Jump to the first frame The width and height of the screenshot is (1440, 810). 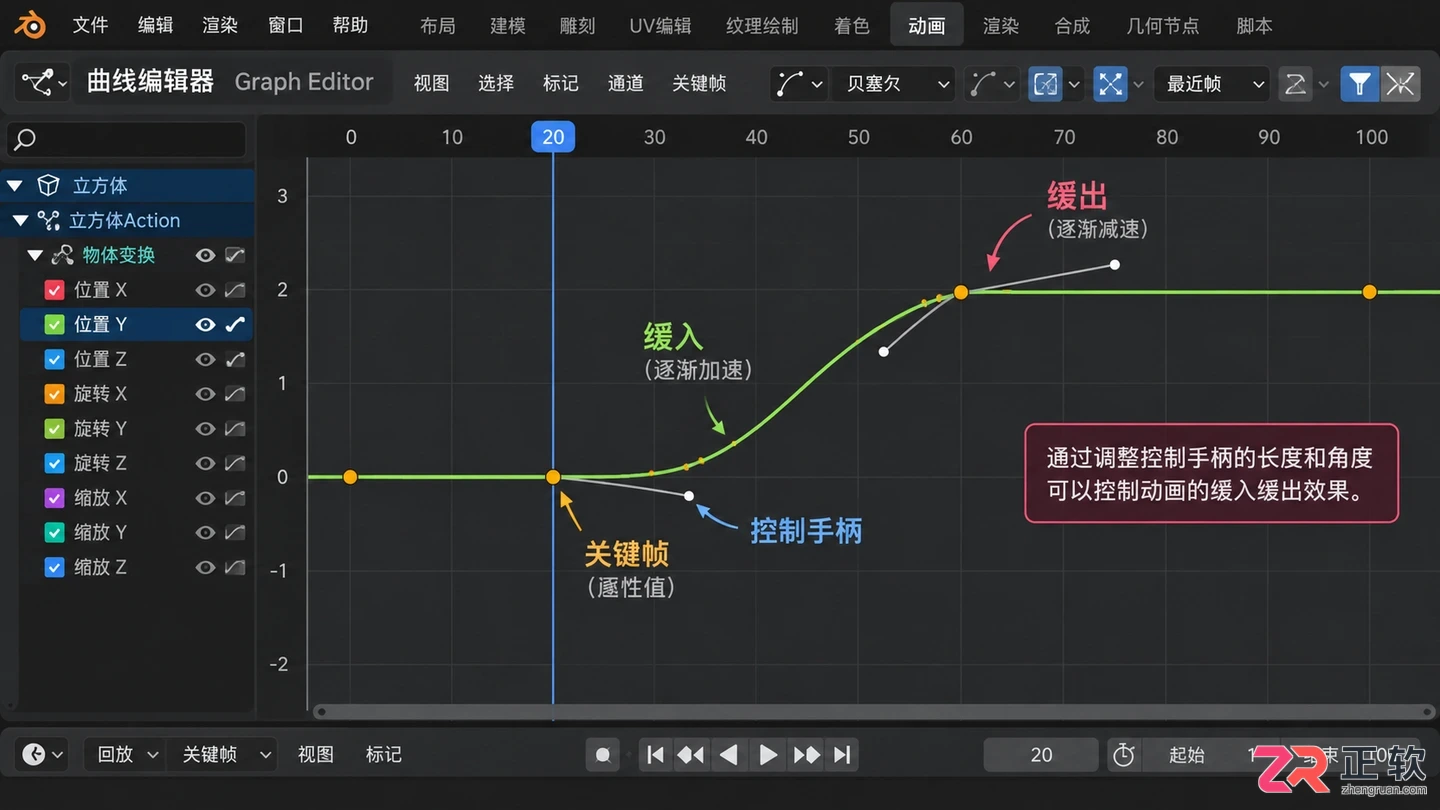pyautogui.click(x=655, y=755)
